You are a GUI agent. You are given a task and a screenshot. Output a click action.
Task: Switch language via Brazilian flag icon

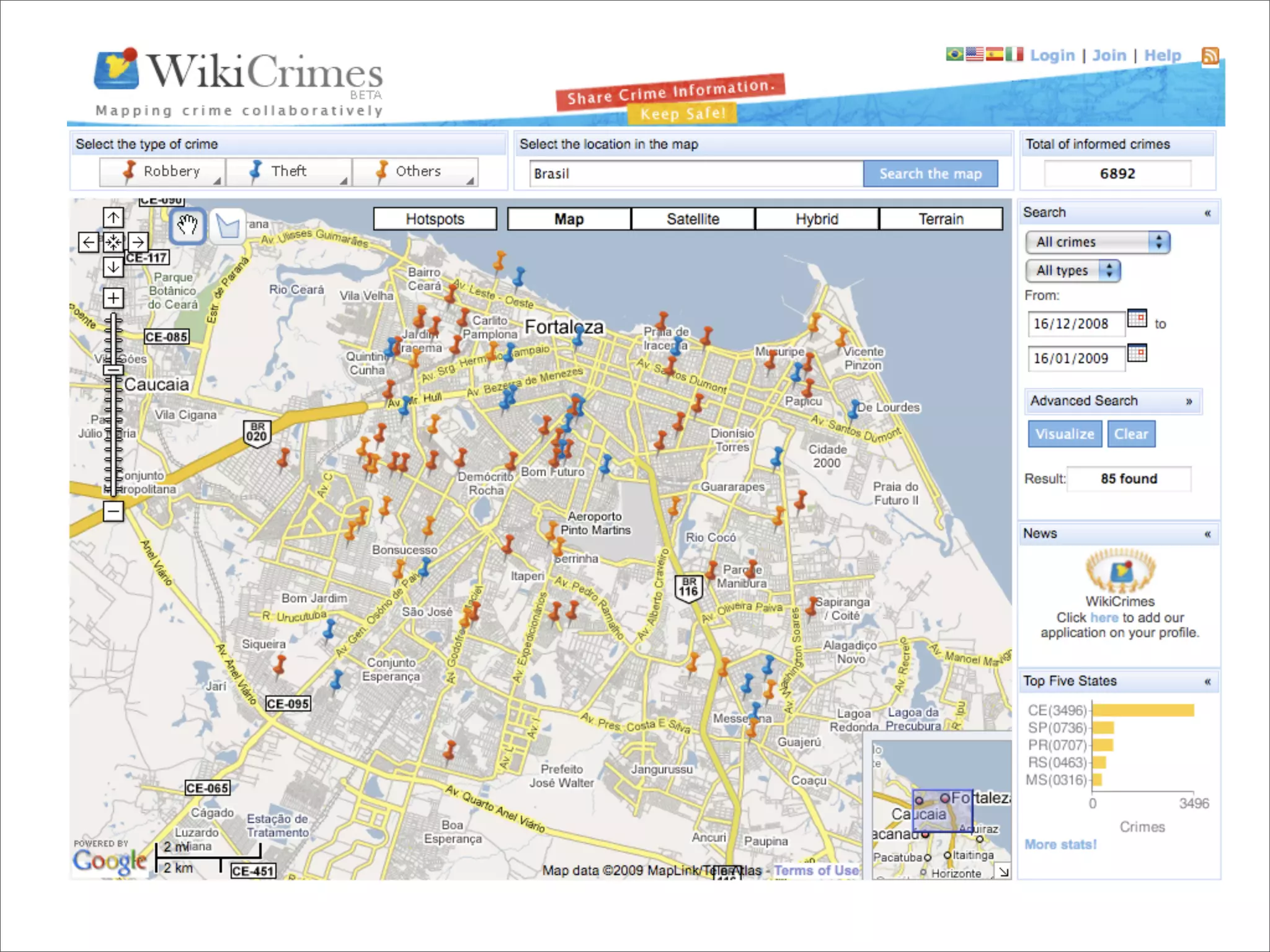point(954,55)
